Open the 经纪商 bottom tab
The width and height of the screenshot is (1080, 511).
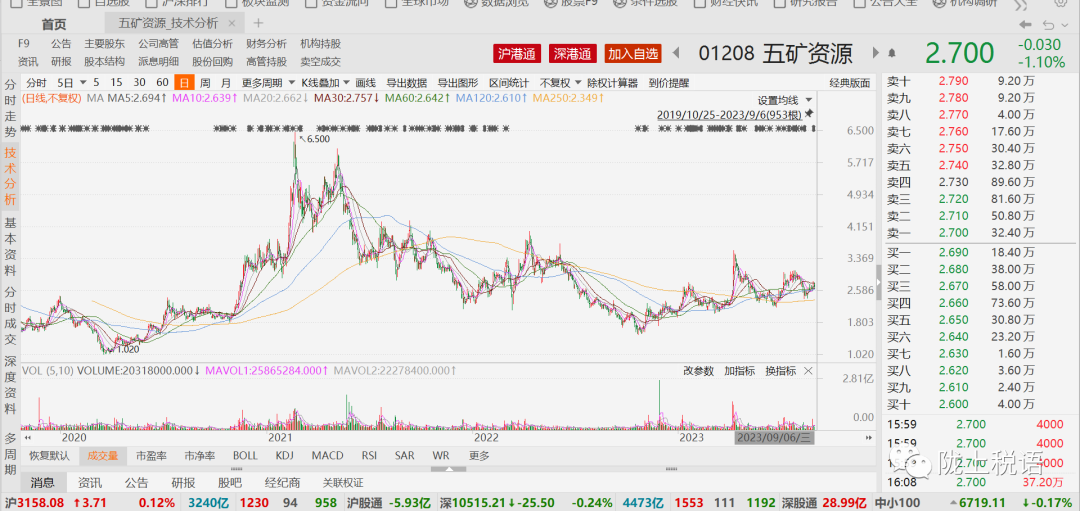[282, 483]
